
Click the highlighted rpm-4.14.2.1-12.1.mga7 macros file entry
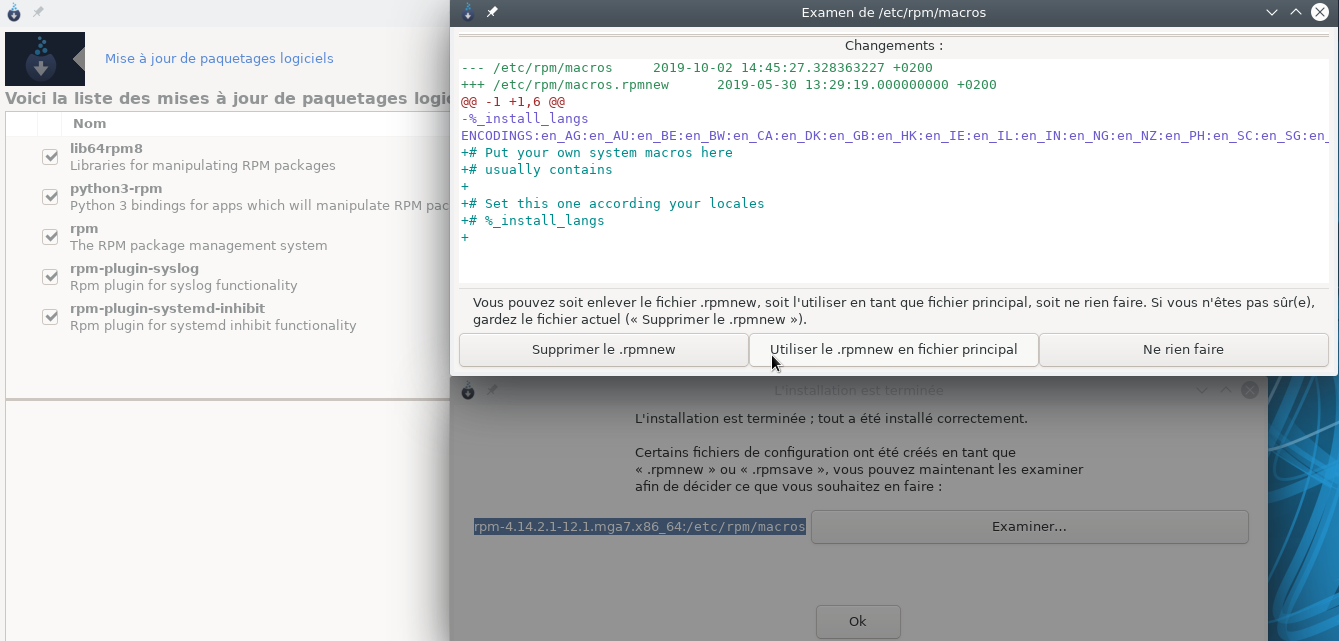[640, 527]
